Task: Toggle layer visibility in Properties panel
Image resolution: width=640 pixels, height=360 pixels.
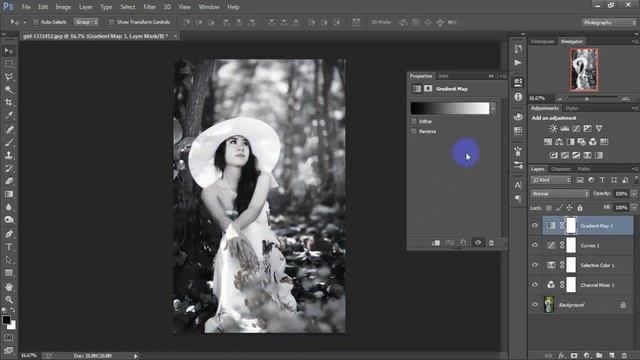Action: coord(478,243)
